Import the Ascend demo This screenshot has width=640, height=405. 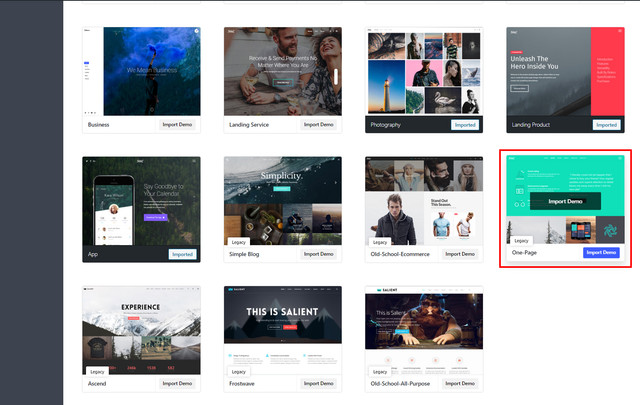177,383
